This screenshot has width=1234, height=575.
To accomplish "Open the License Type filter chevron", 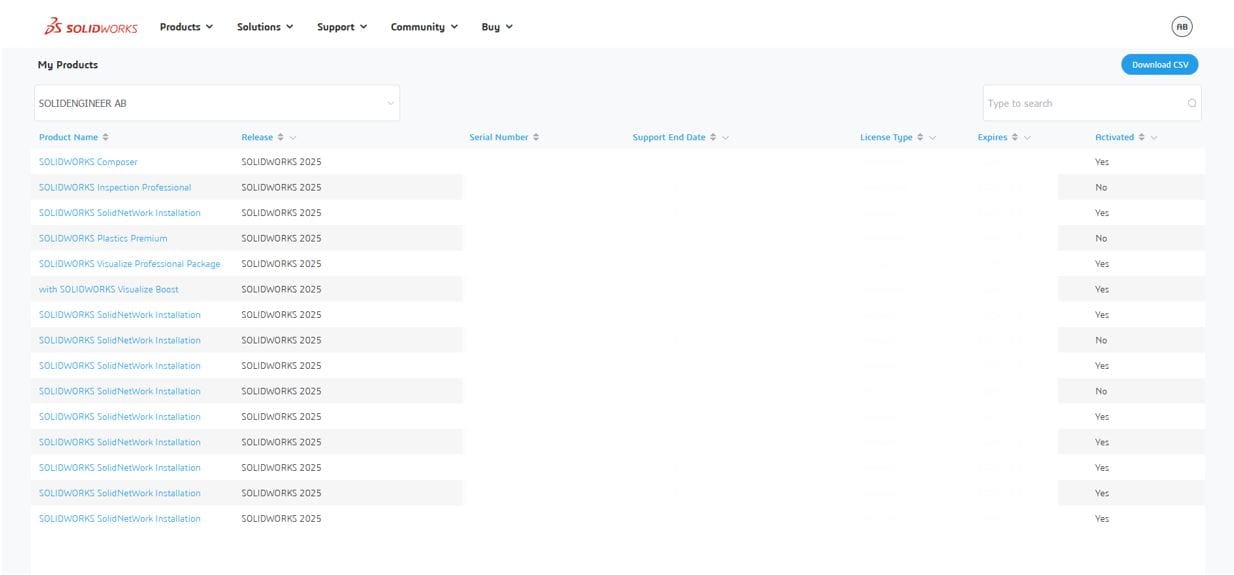I will [932, 137].
